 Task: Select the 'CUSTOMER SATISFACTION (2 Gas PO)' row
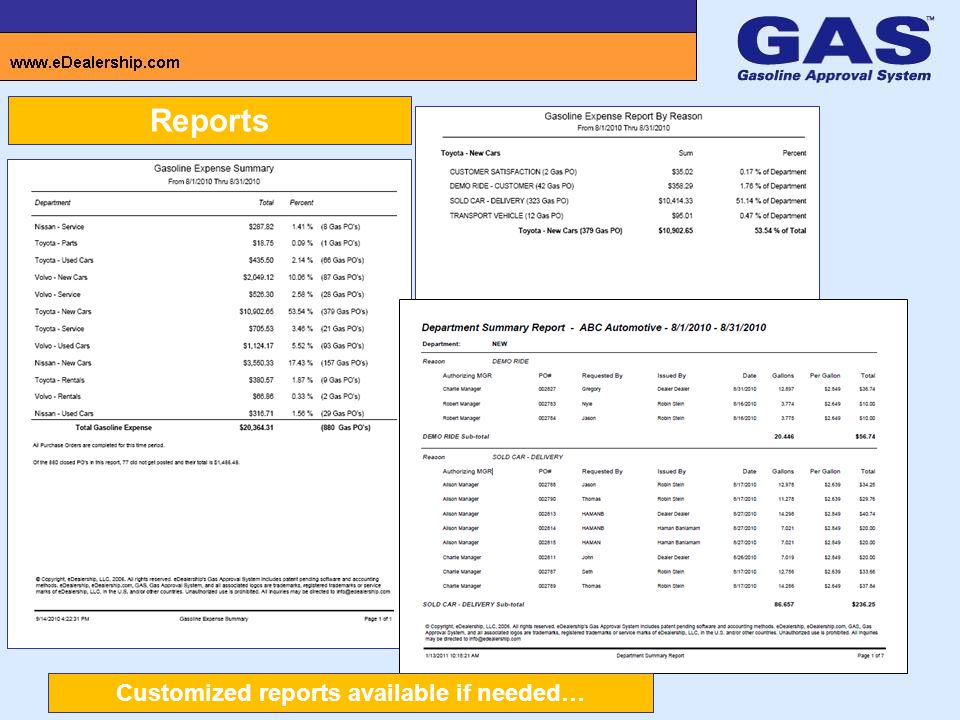click(x=628, y=172)
